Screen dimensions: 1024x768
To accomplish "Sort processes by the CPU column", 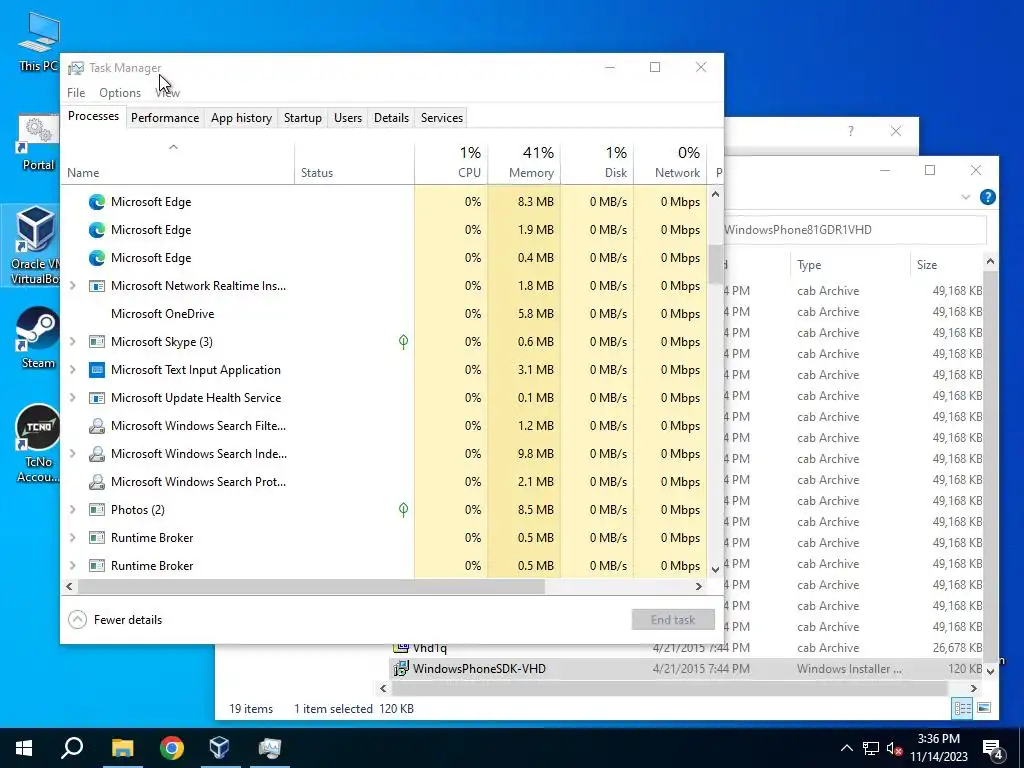I will 451,163.
